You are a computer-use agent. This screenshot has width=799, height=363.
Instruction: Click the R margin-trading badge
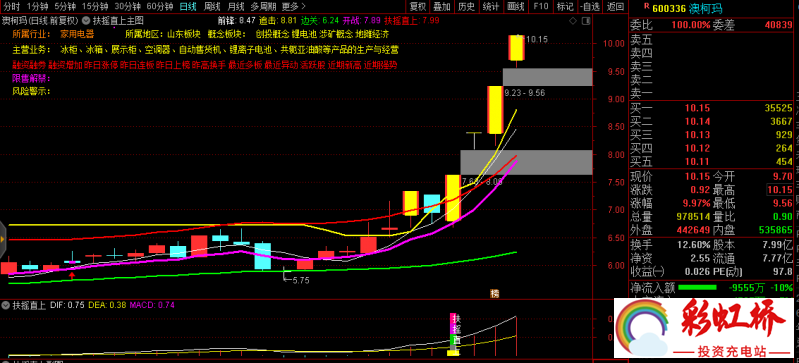pos(647,6)
